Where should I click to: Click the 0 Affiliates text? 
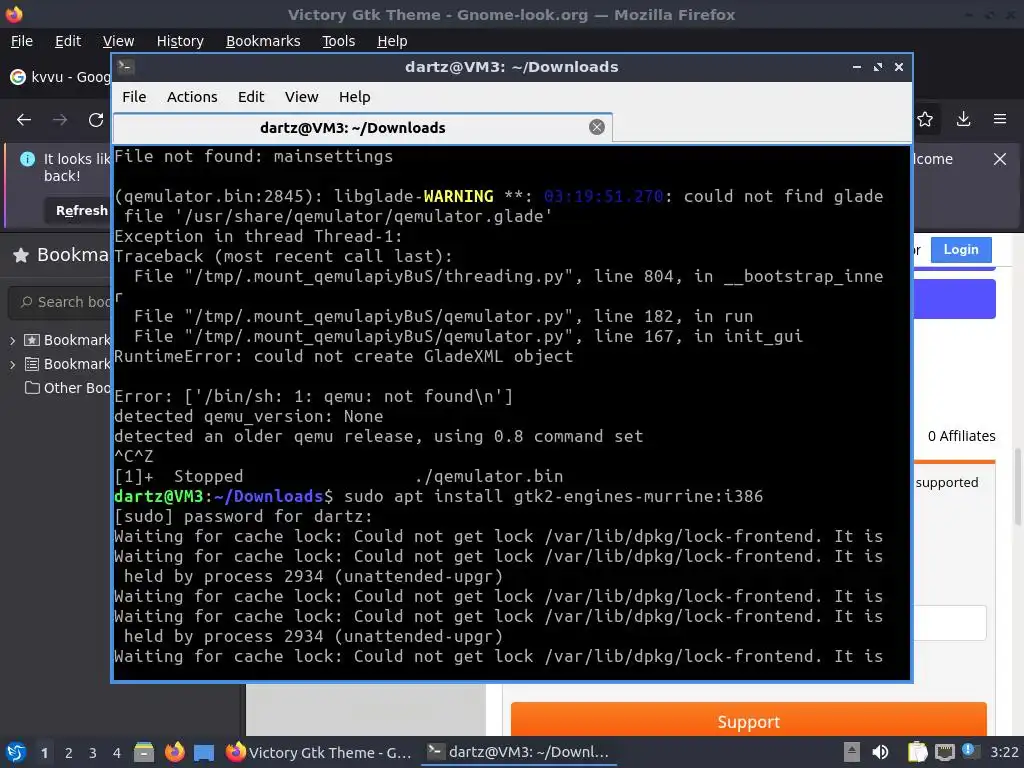pyautogui.click(x=961, y=436)
